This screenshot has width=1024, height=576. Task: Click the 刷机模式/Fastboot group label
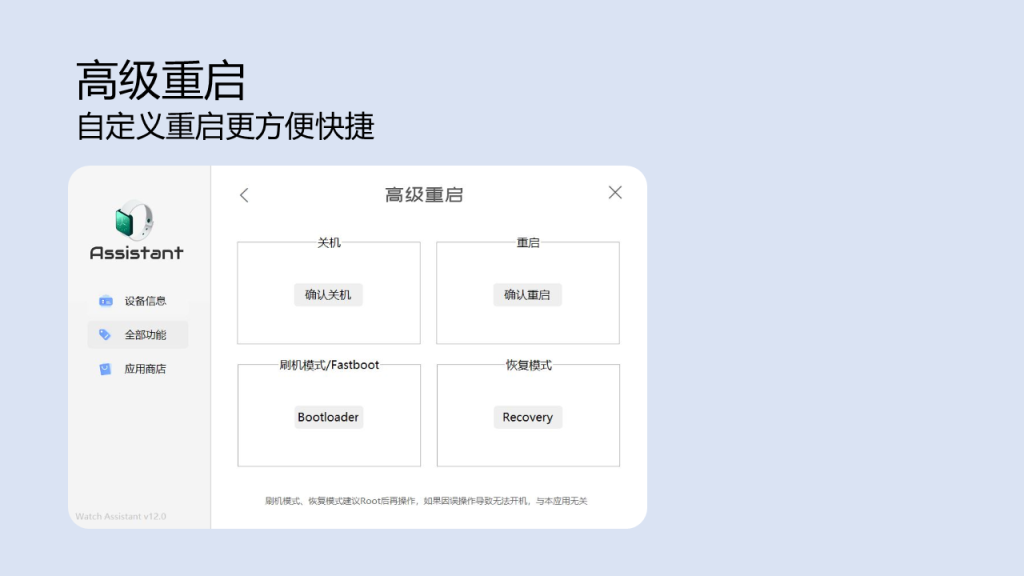click(329, 365)
